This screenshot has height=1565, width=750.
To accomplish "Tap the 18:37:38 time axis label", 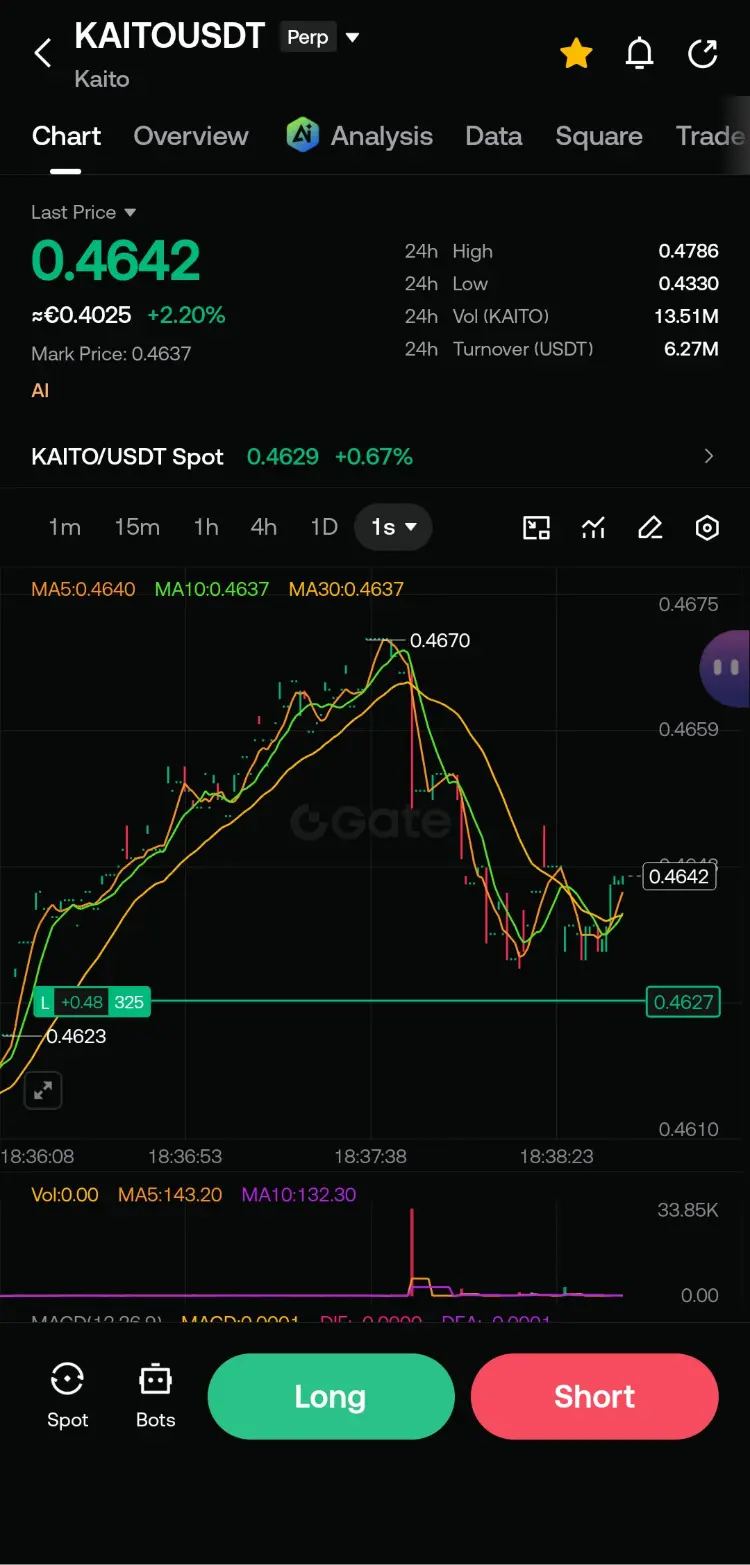I will [x=371, y=1156].
